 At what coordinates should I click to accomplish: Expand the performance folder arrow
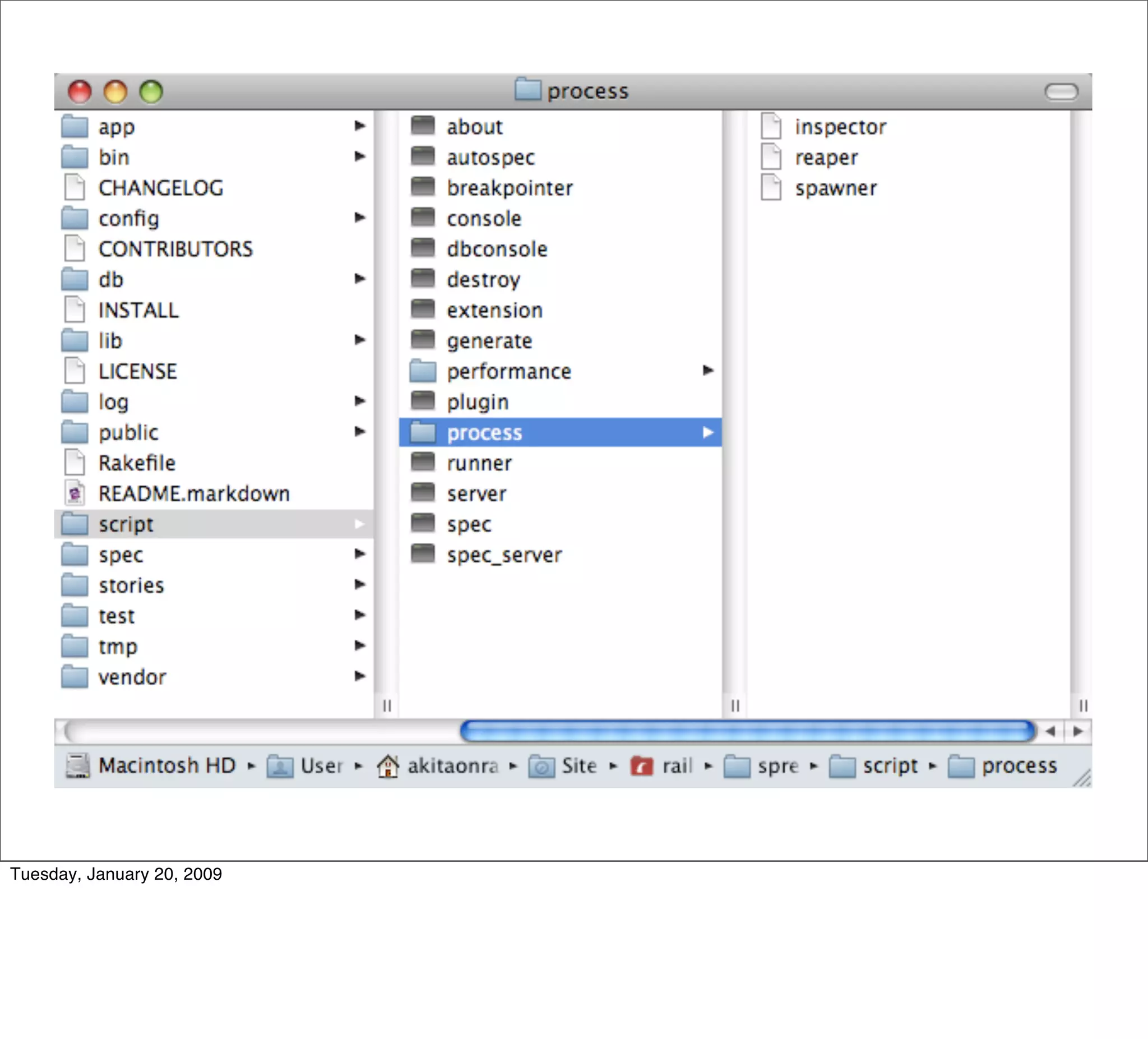point(707,370)
